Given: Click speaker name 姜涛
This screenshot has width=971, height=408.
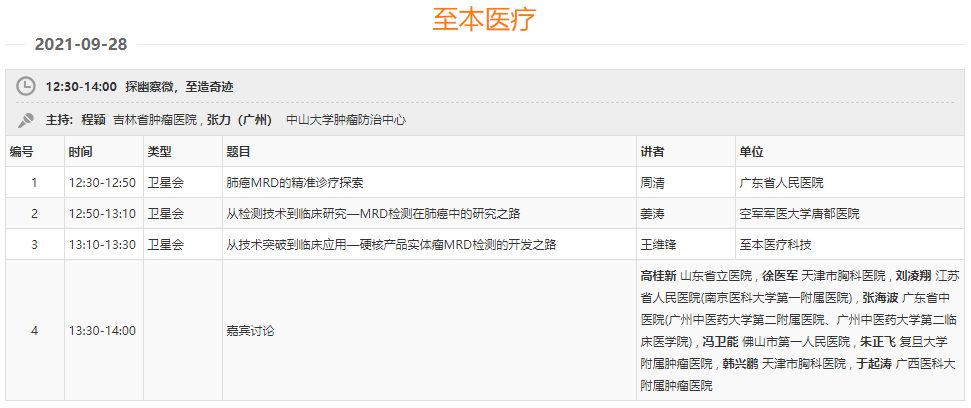Looking at the screenshot, I should 652,214.
